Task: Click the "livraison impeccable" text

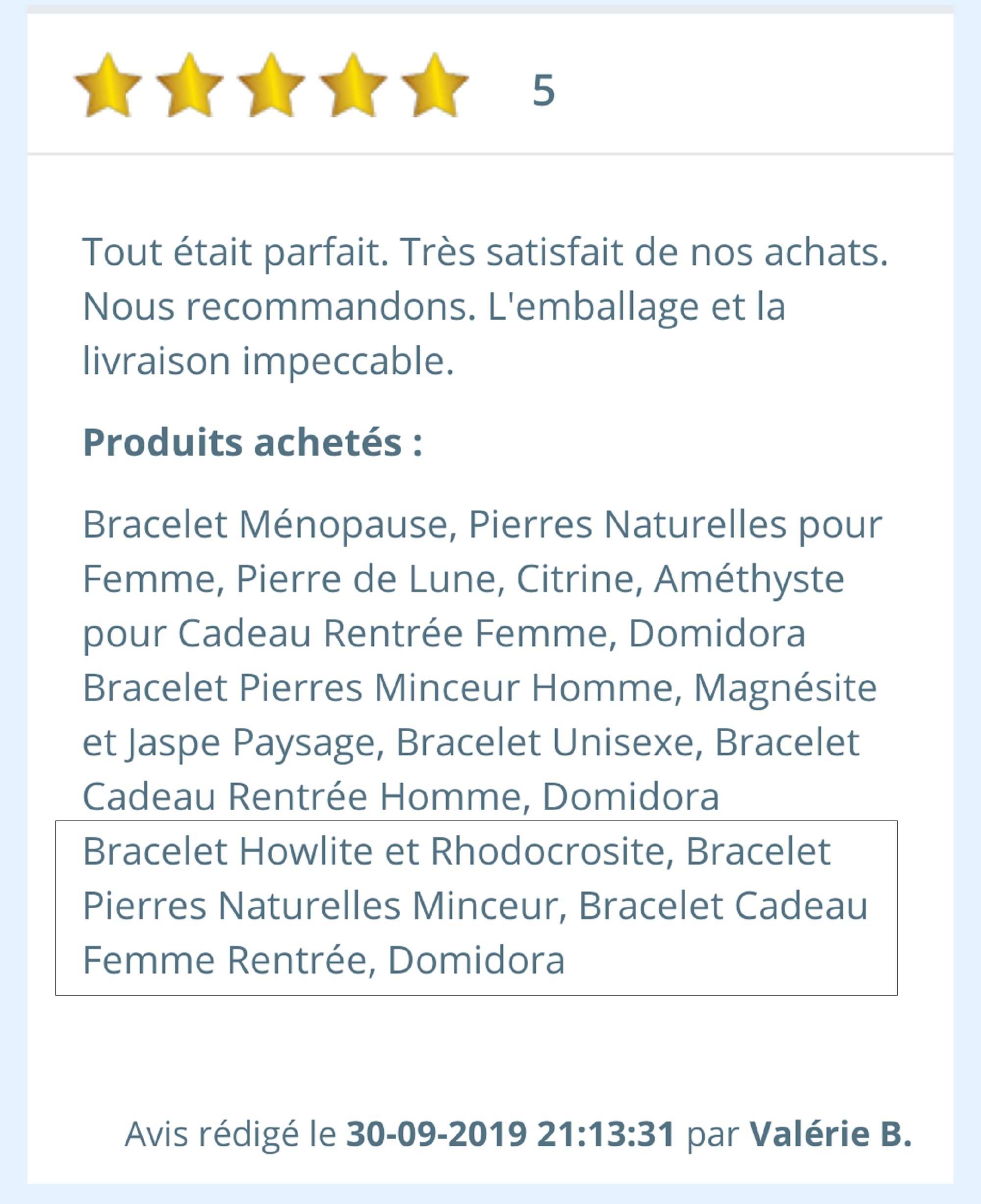Action: (268, 361)
